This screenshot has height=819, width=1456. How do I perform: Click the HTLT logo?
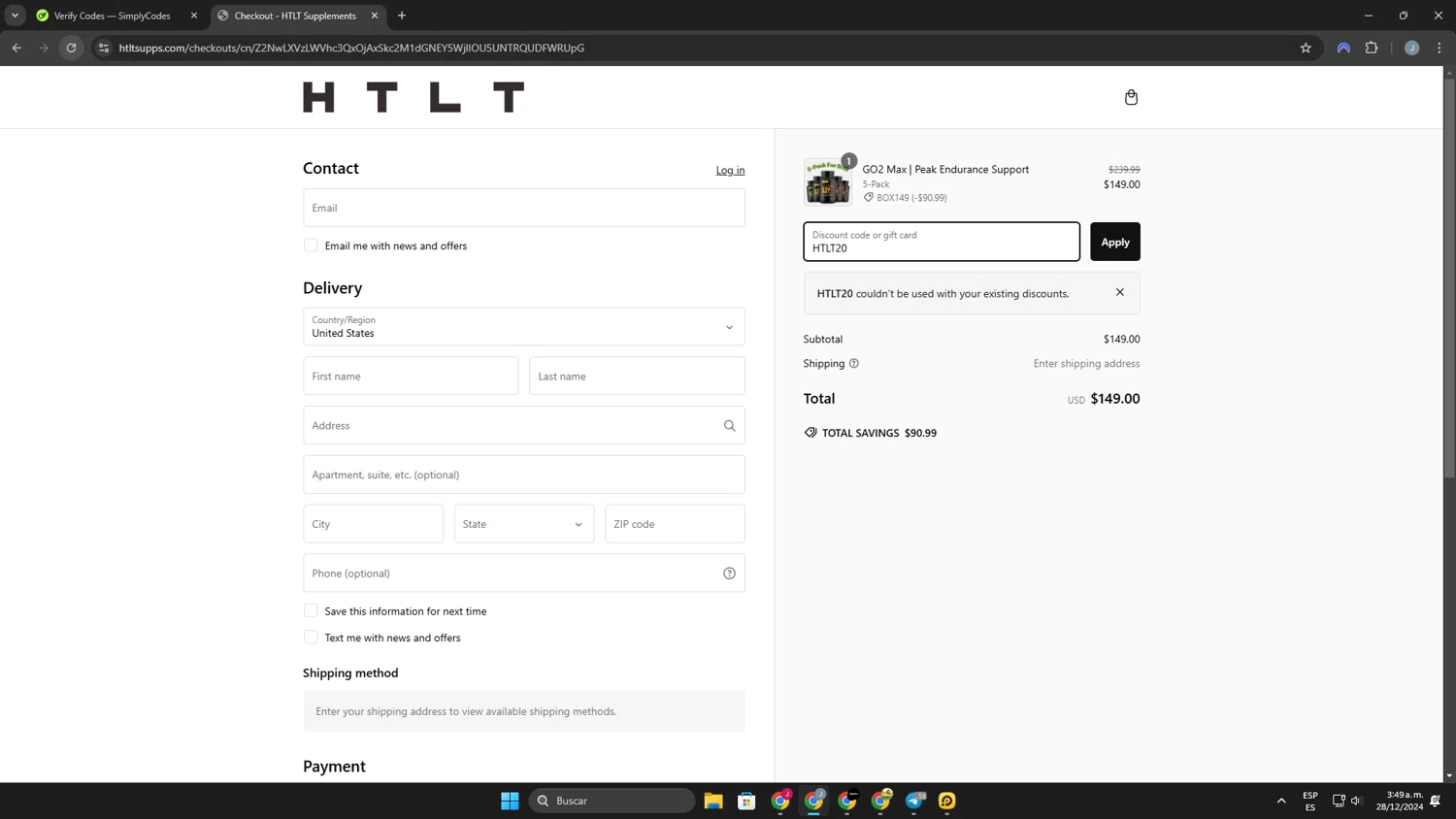[x=414, y=97]
